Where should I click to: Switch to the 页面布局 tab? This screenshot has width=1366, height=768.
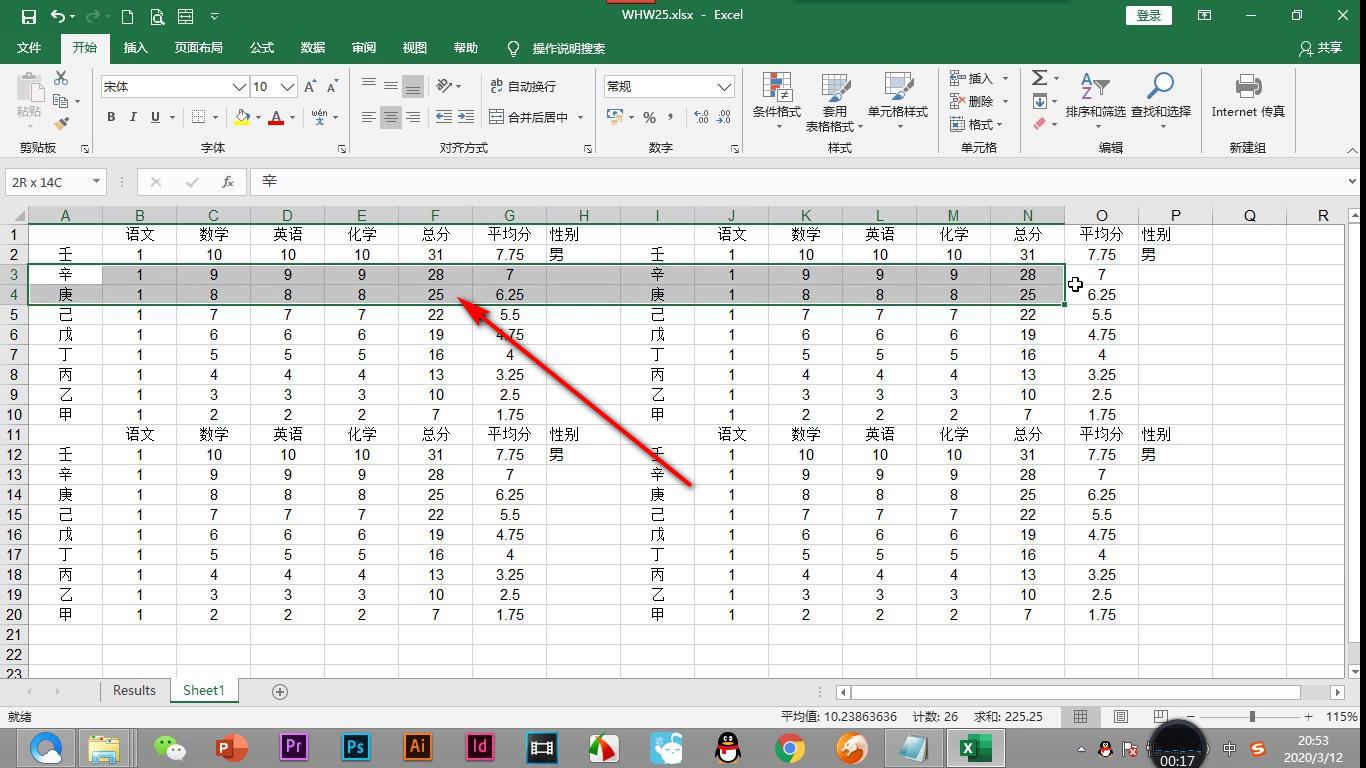198,48
